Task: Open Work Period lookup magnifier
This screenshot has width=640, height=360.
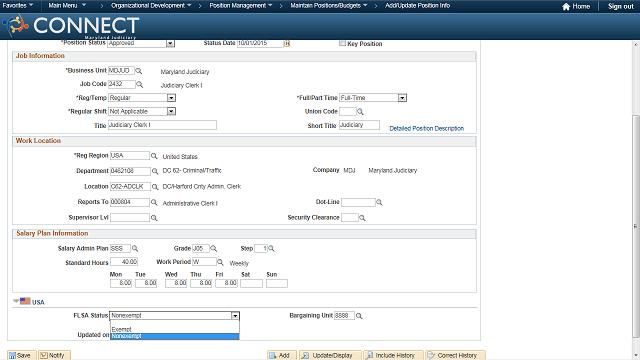Action: pyautogui.click(x=220, y=262)
